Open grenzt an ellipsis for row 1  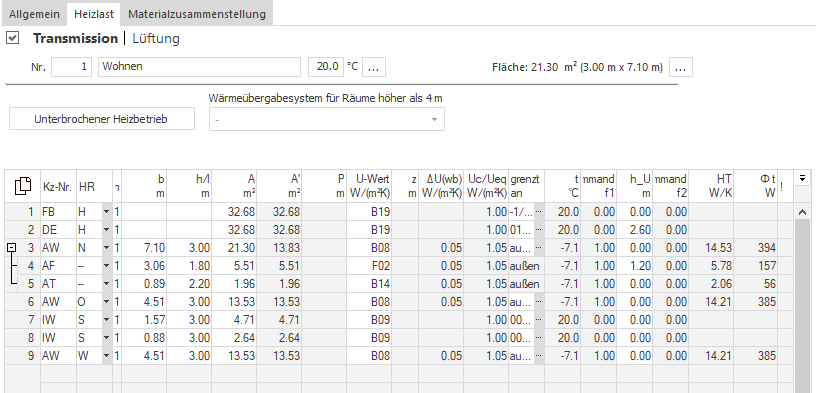[x=538, y=212]
